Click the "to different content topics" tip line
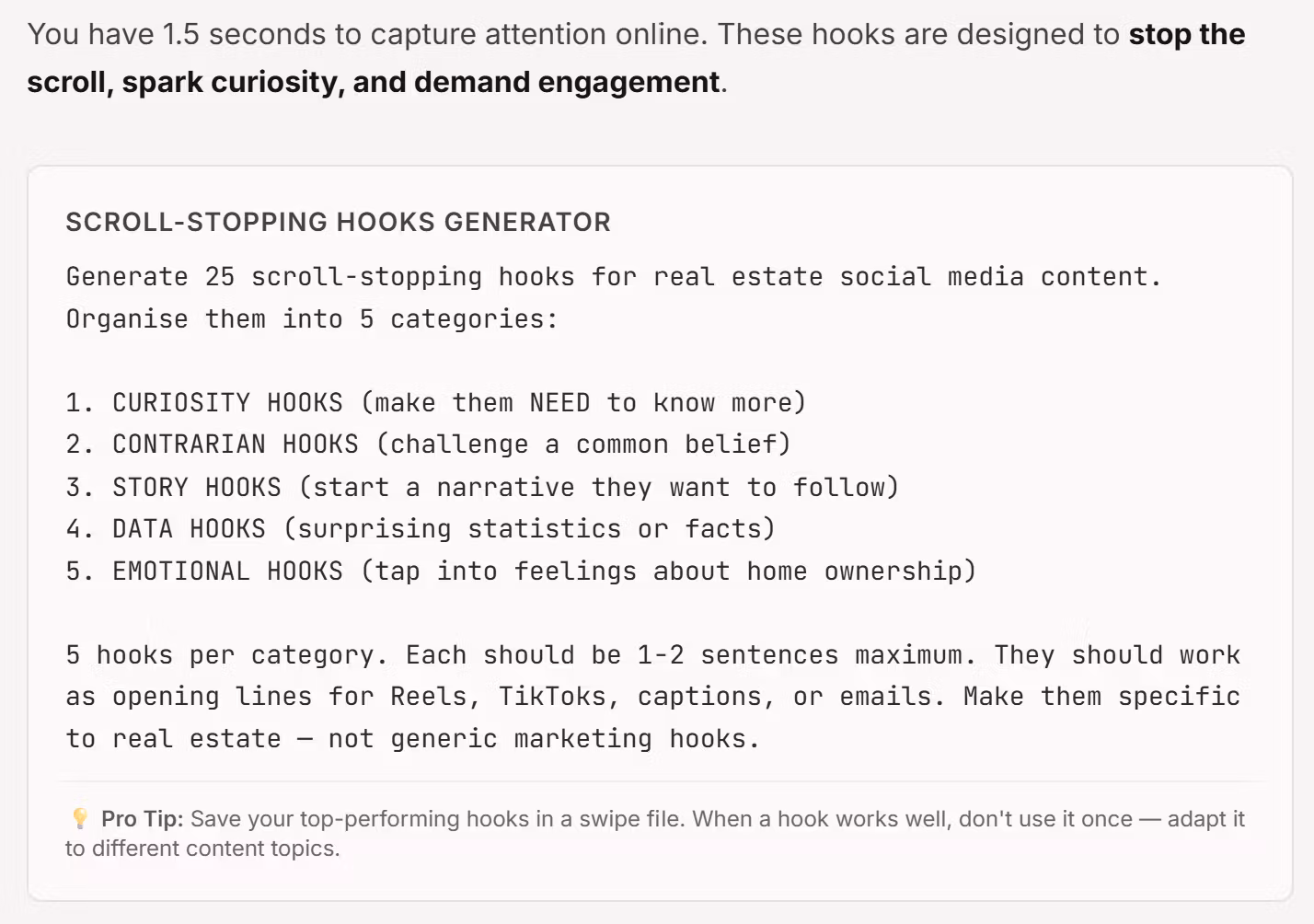Viewport: 1314px width, 924px height. point(202,849)
